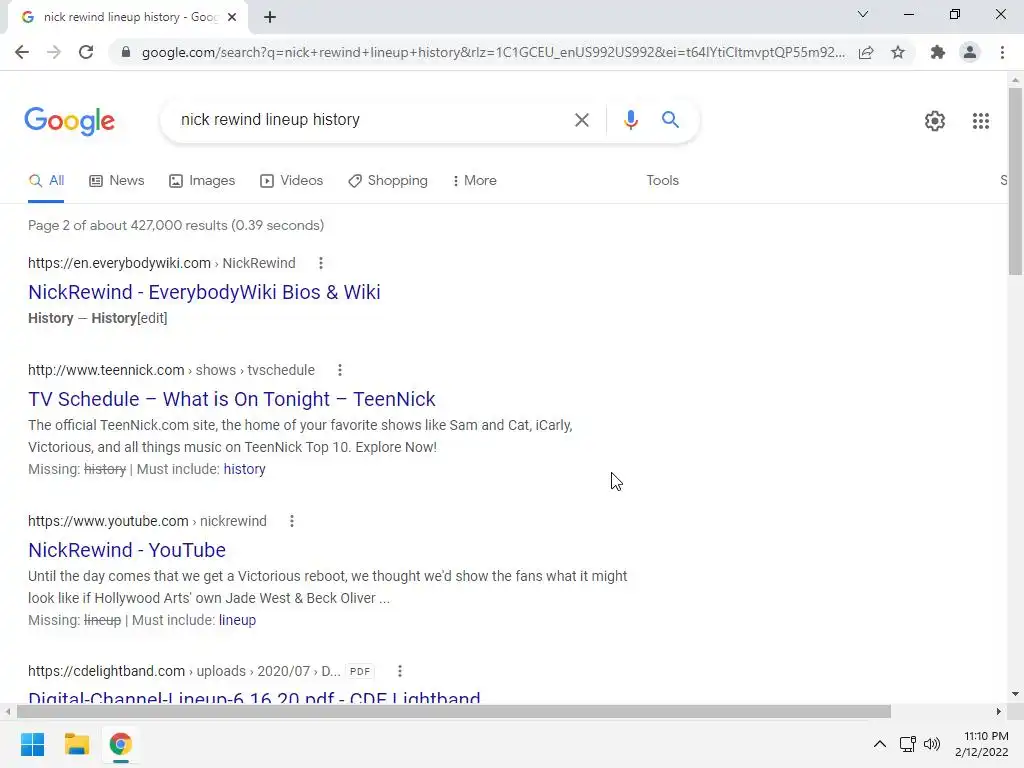Clear the search query with the X
Image resolution: width=1024 pixels, height=768 pixels.
581,120
